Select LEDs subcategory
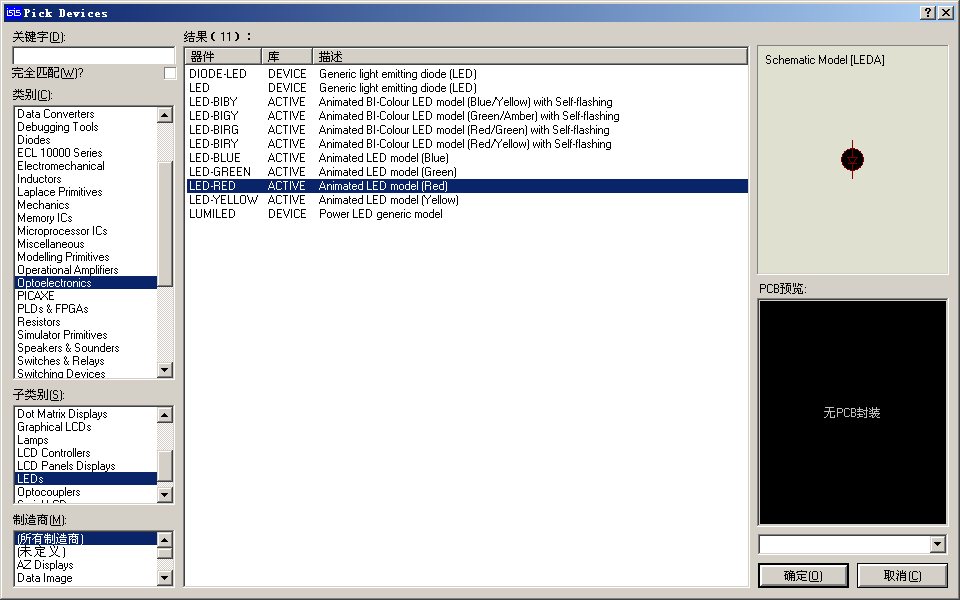 pyautogui.click(x=86, y=479)
